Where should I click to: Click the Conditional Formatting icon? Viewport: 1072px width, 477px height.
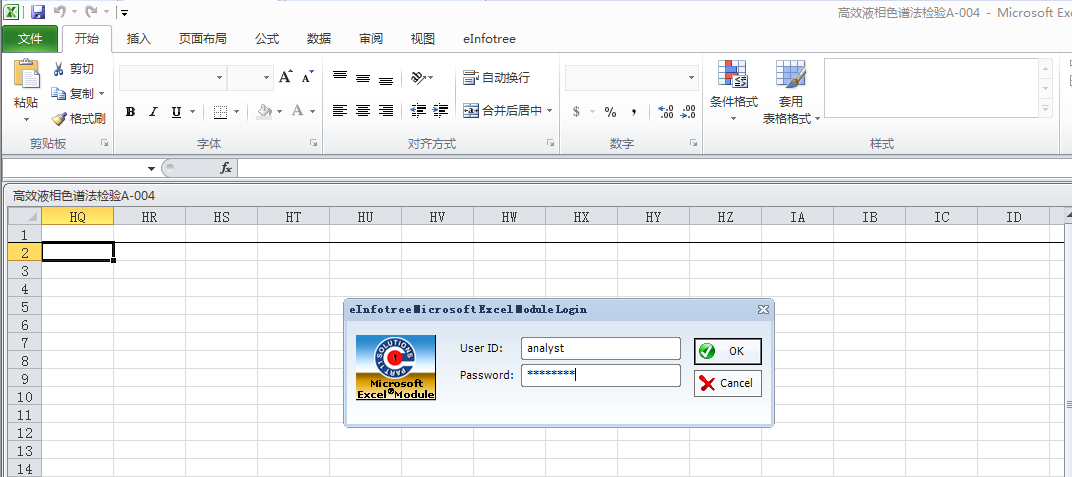733,76
